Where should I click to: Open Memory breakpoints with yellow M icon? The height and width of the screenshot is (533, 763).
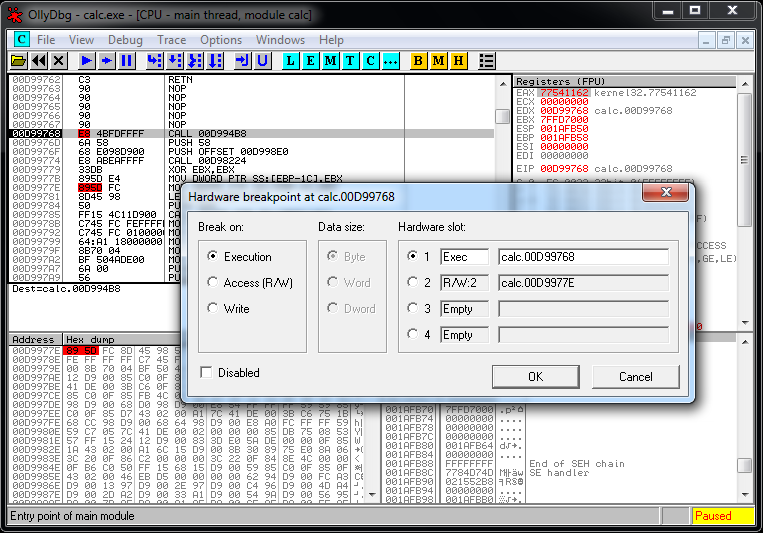pyautogui.click(x=438, y=61)
